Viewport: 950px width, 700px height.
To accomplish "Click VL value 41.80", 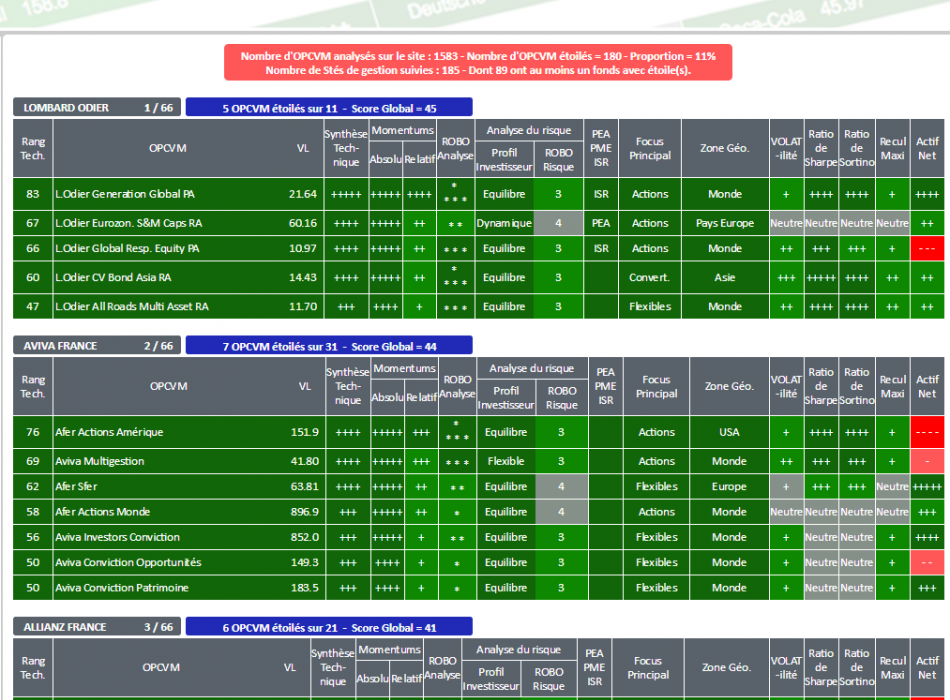I will (x=305, y=461).
